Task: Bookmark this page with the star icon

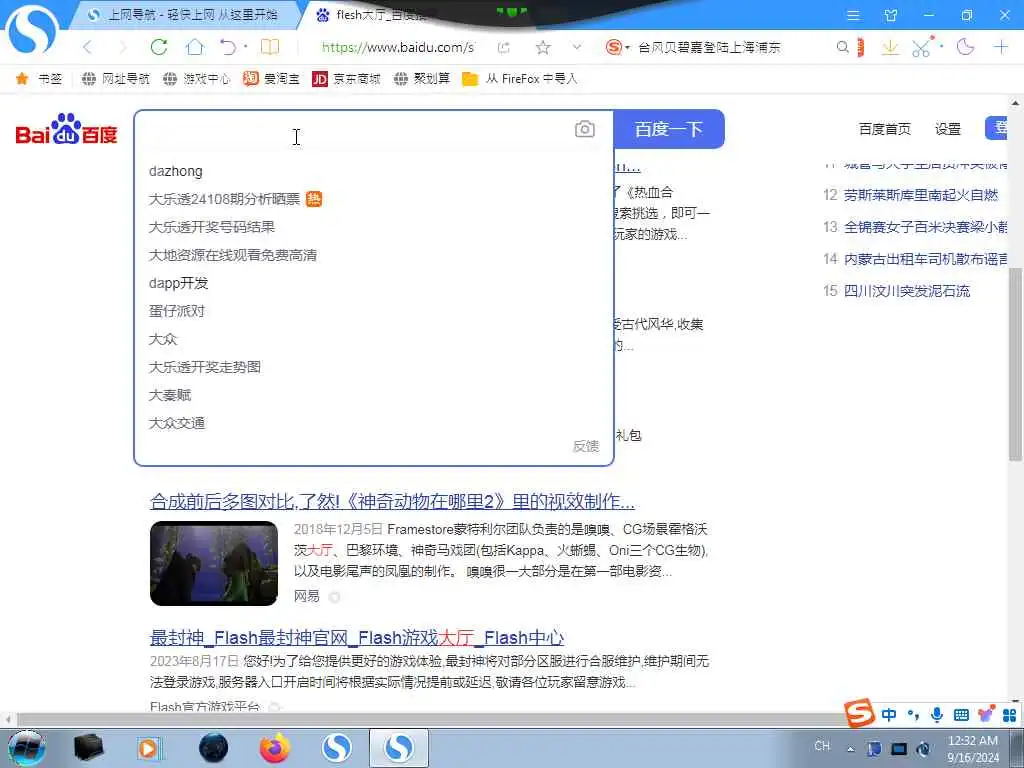Action: 543,47
